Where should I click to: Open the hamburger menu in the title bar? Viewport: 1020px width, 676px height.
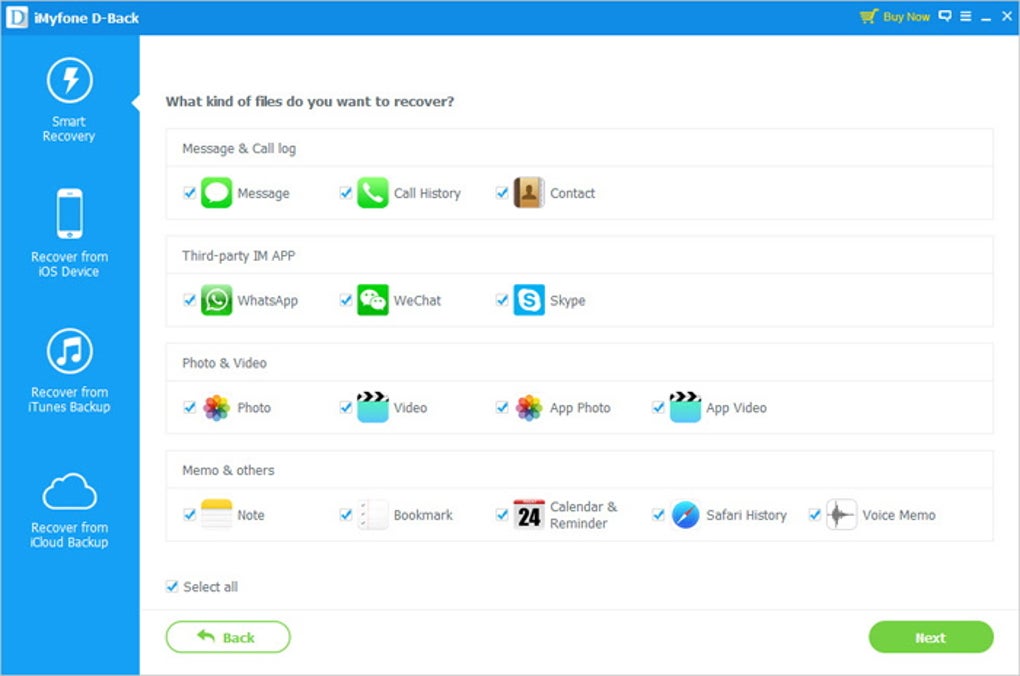[x=964, y=16]
